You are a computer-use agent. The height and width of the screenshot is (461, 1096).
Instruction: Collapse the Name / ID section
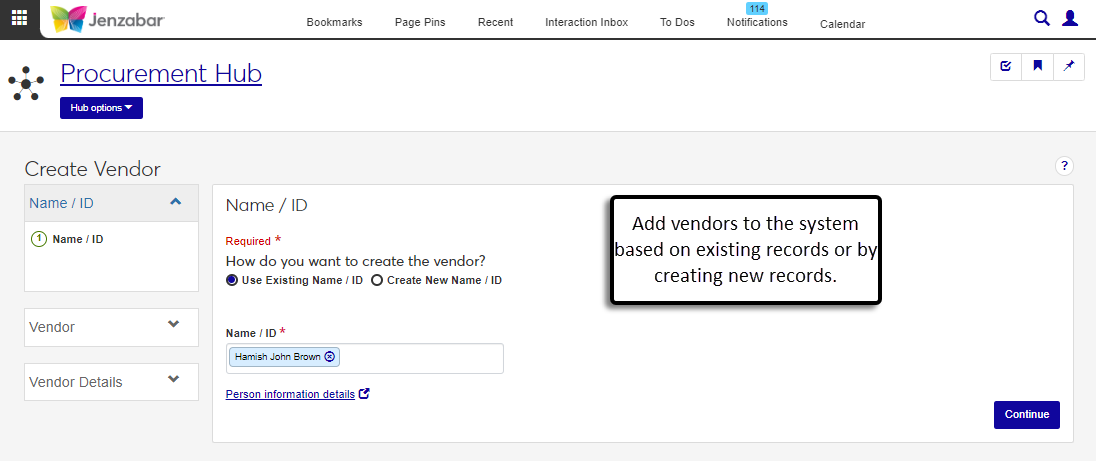coord(175,202)
